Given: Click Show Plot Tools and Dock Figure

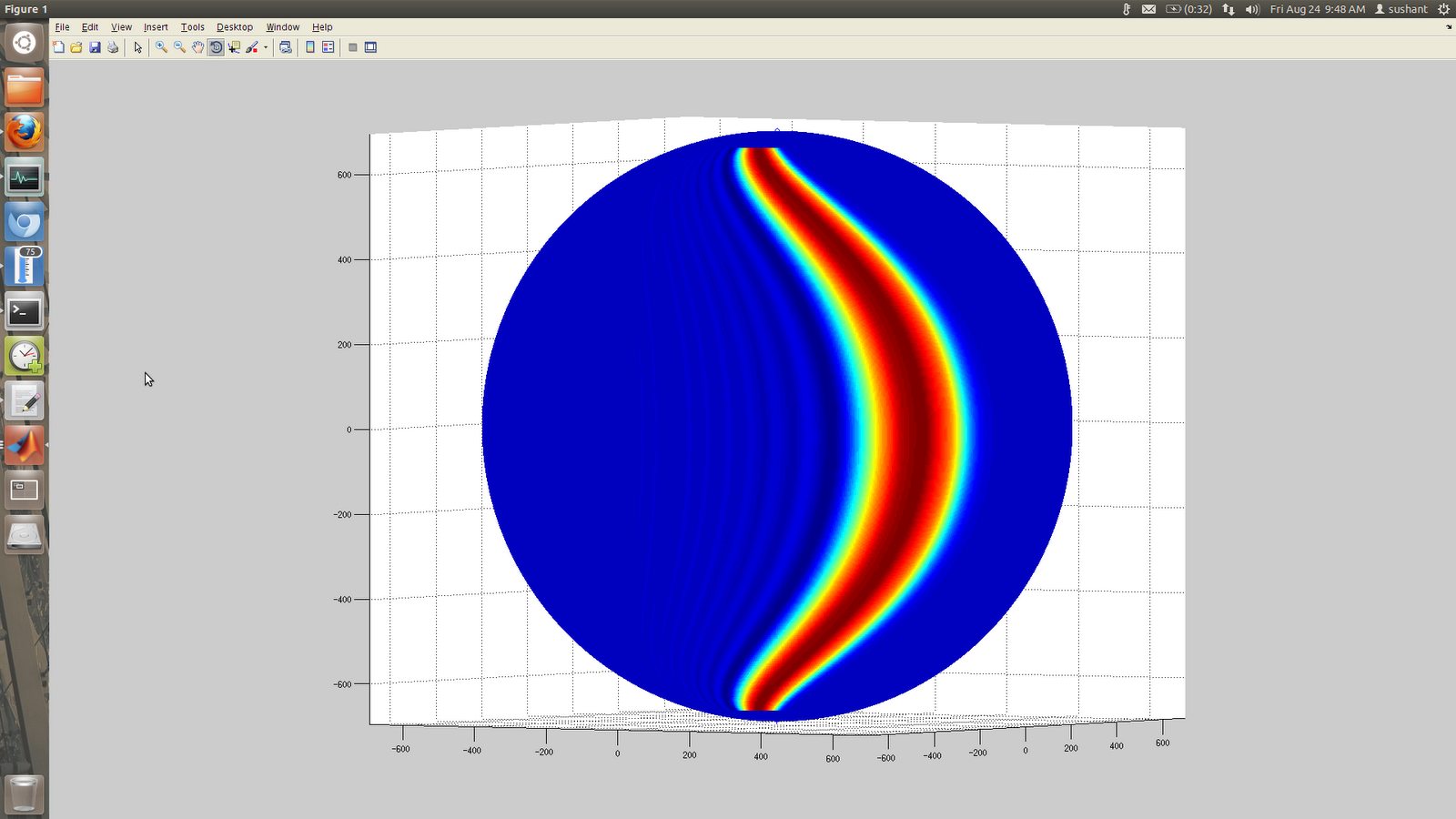Looking at the screenshot, I should [370, 47].
